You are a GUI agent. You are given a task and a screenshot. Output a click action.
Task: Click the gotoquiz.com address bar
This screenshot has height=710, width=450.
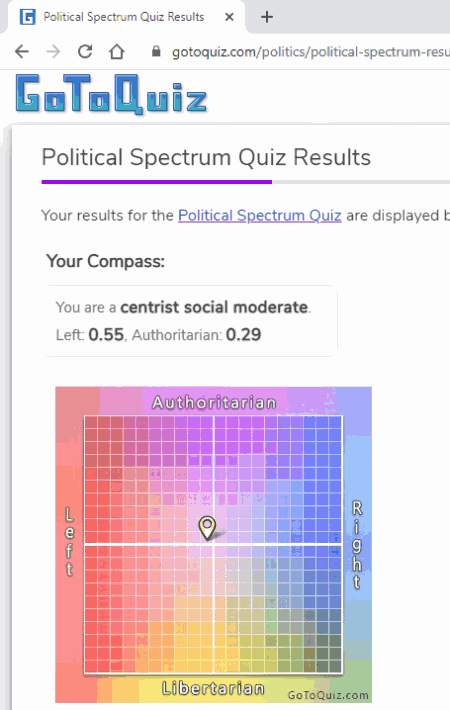click(311, 52)
